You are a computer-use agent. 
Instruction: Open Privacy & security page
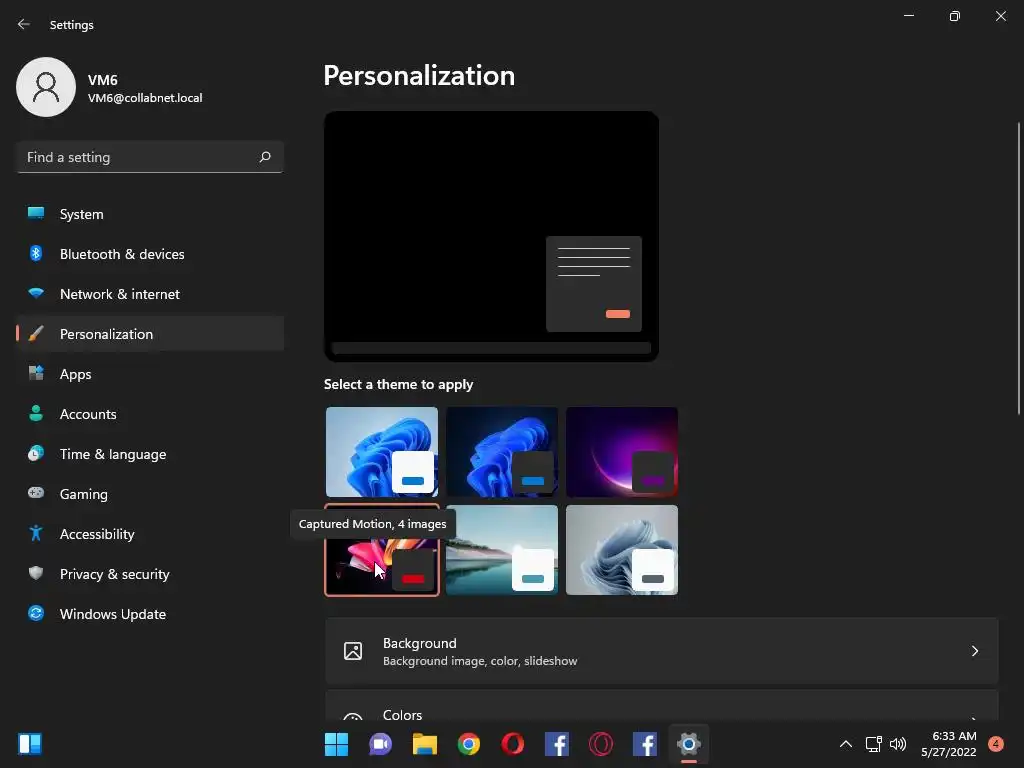pyautogui.click(x=150, y=573)
